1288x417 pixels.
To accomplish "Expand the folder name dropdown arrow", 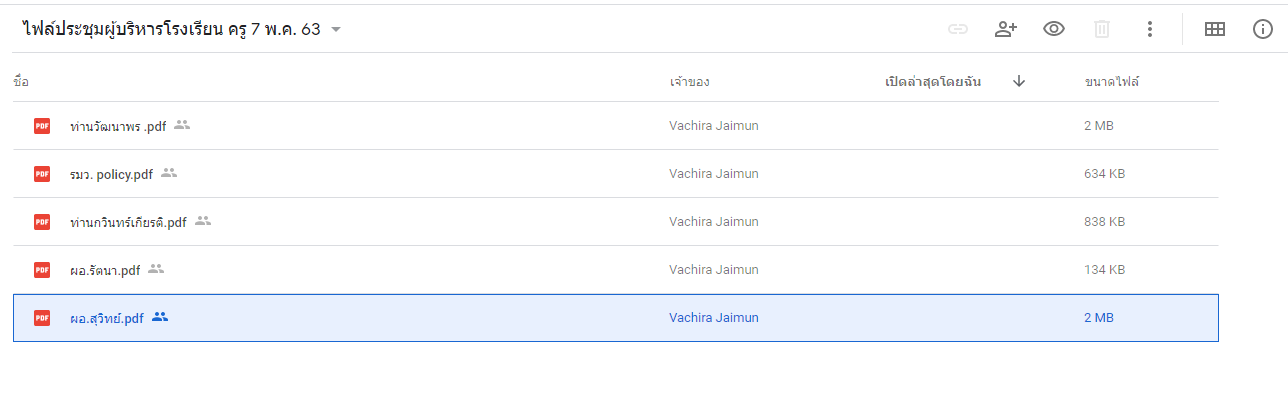I will (x=336, y=30).
